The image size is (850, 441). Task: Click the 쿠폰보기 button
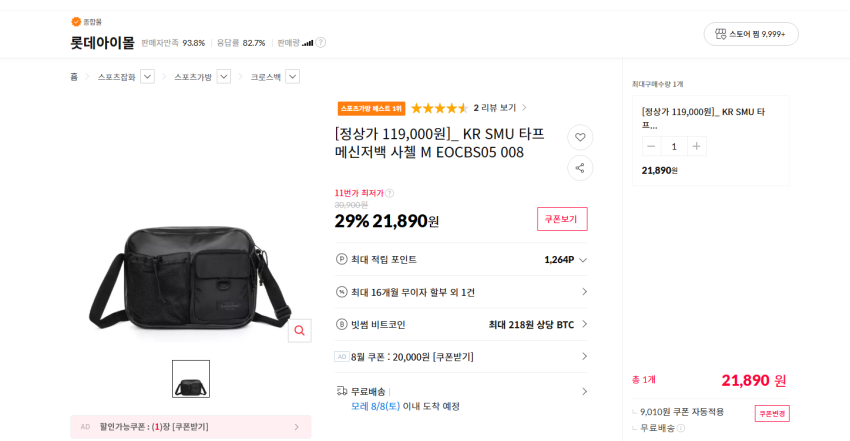pos(562,219)
